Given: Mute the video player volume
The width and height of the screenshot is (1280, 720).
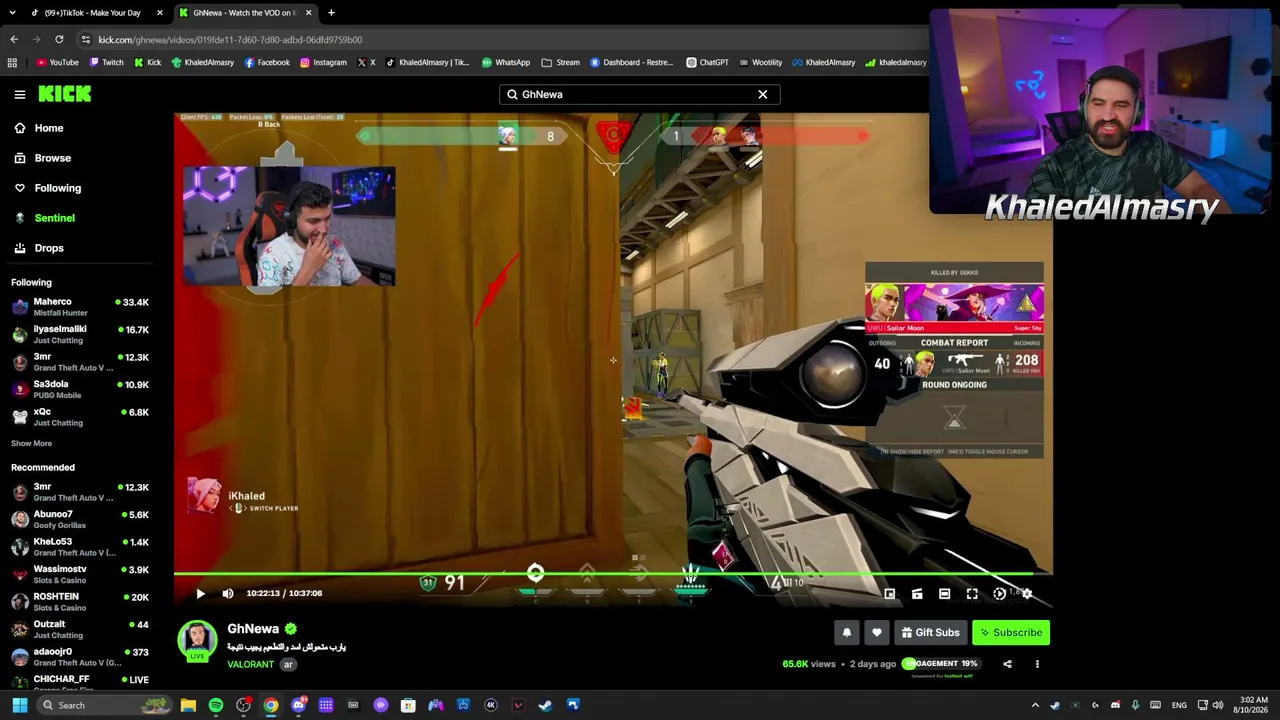Looking at the screenshot, I should [227, 593].
